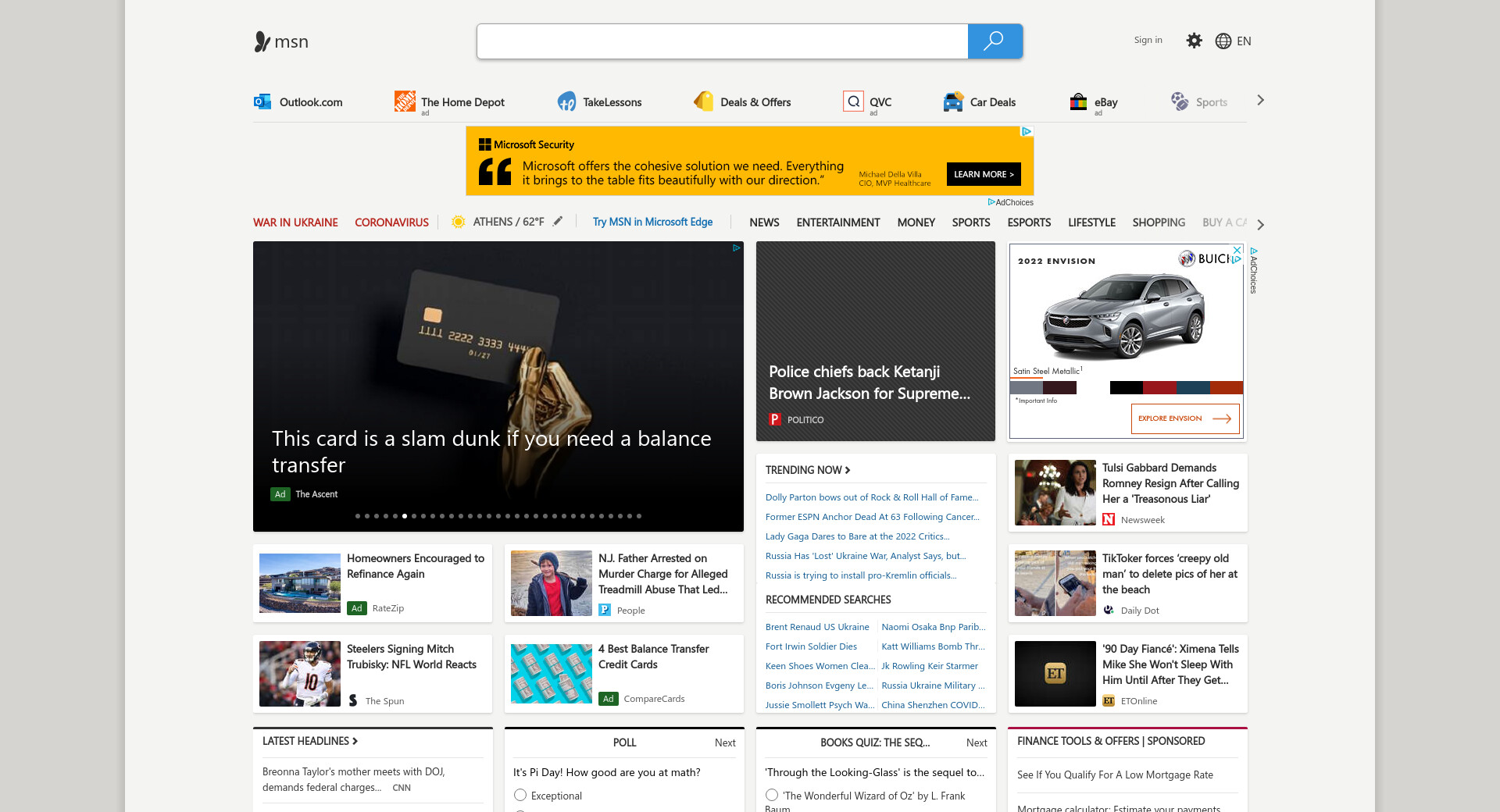Open the News category
This screenshot has width=1500, height=812.
tap(764, 223)
